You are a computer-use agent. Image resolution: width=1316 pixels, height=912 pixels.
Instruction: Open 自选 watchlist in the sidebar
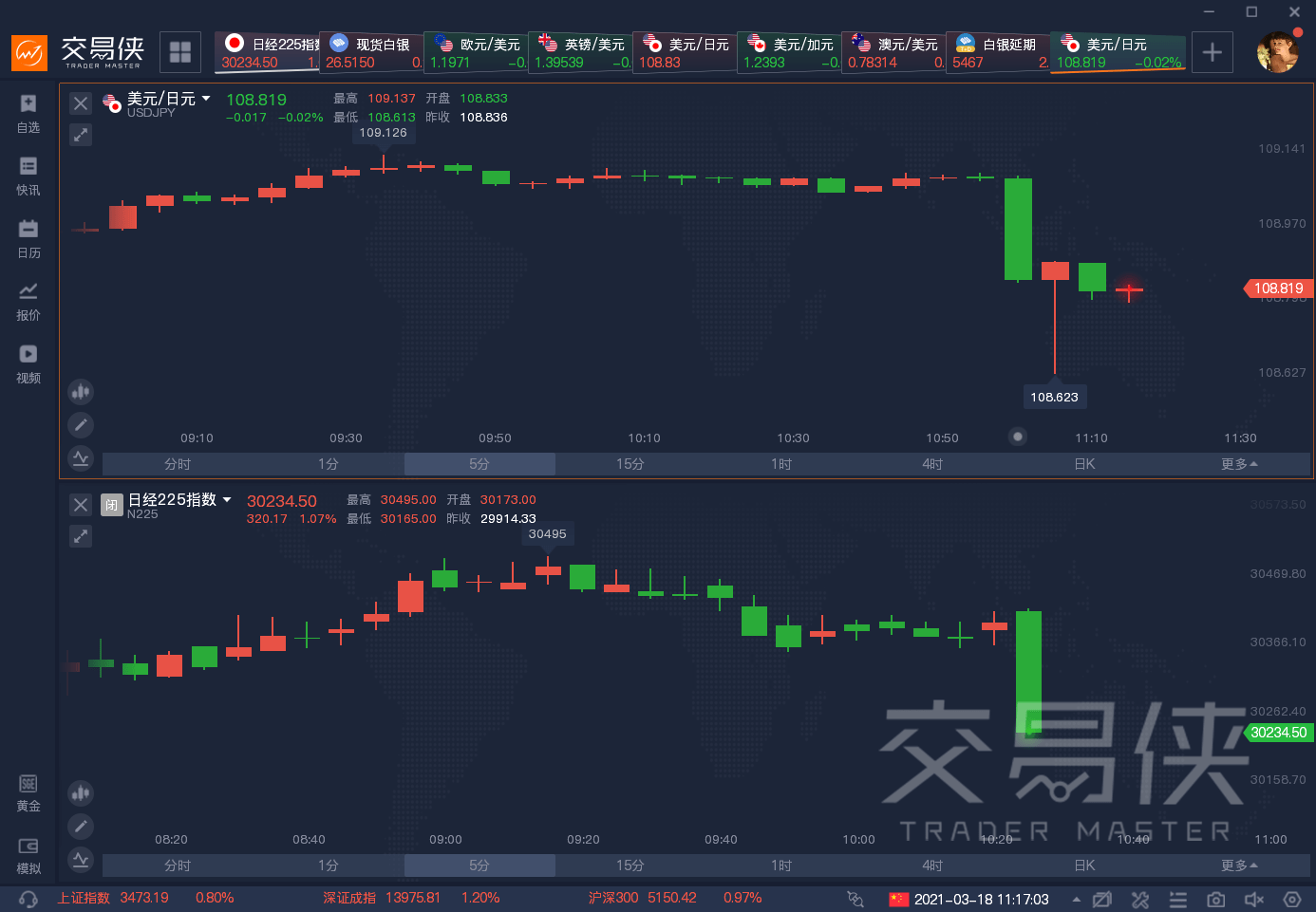tap(28, 114)
